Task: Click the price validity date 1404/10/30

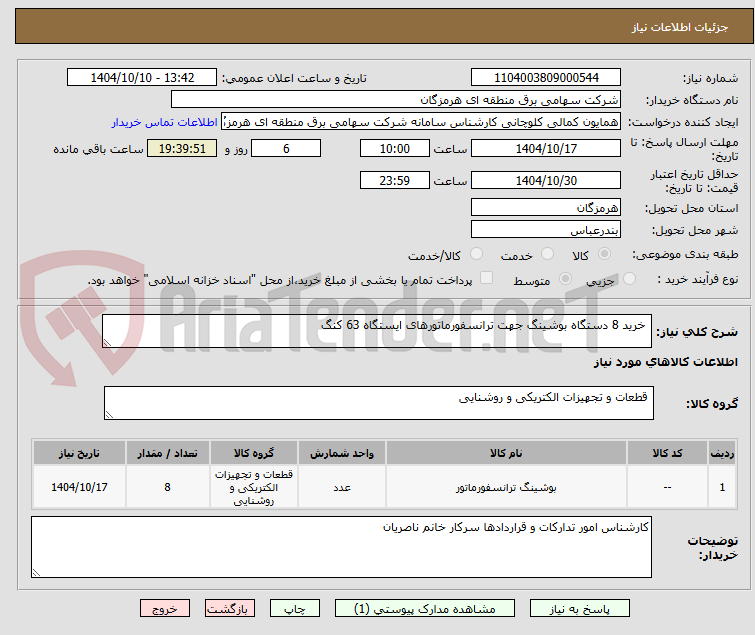Action: point(546,181)
